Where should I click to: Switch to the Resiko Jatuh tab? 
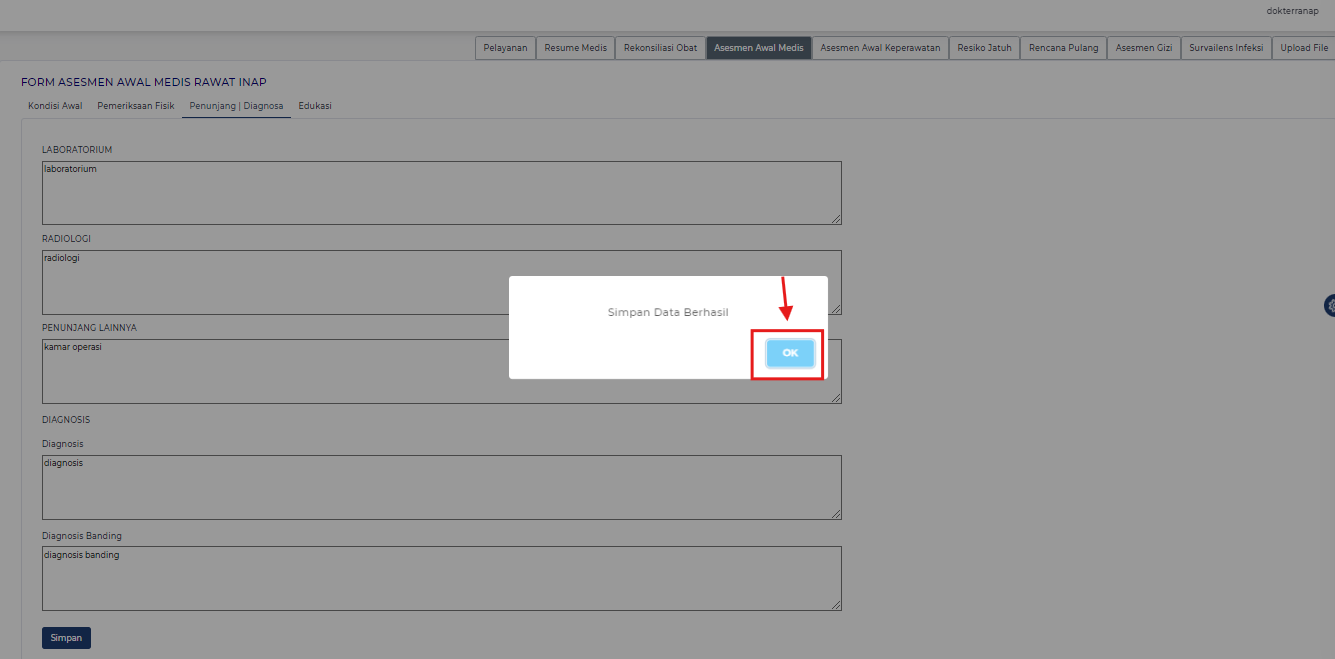click(984, 48)
